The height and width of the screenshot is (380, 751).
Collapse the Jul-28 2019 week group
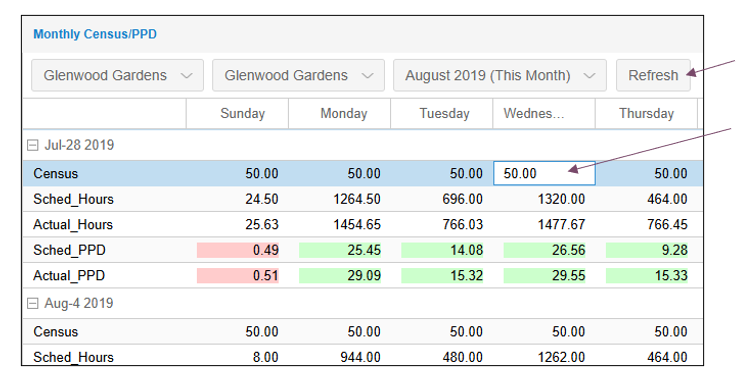pyautogui.click(x=32, y=145)
